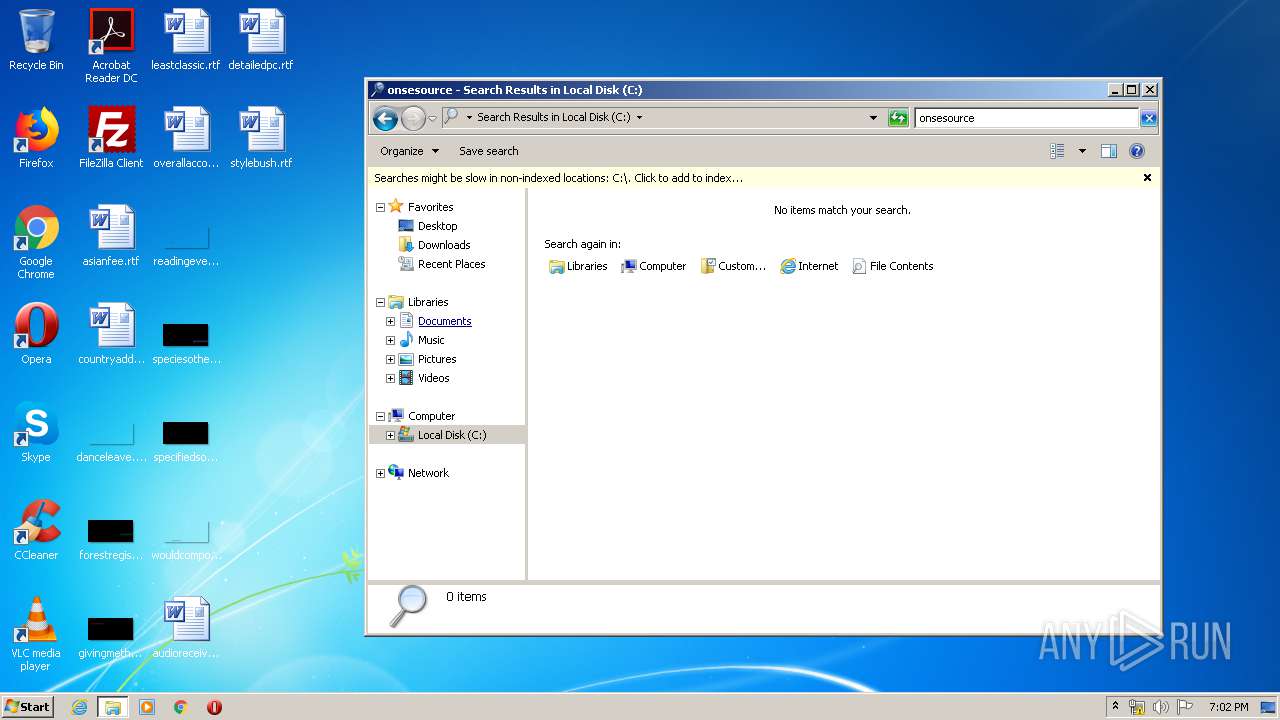The width and height of the screenshot is (1280, 720).
Task: Open the recent pages dropdown beside Forward
Action: click(432, 118)
